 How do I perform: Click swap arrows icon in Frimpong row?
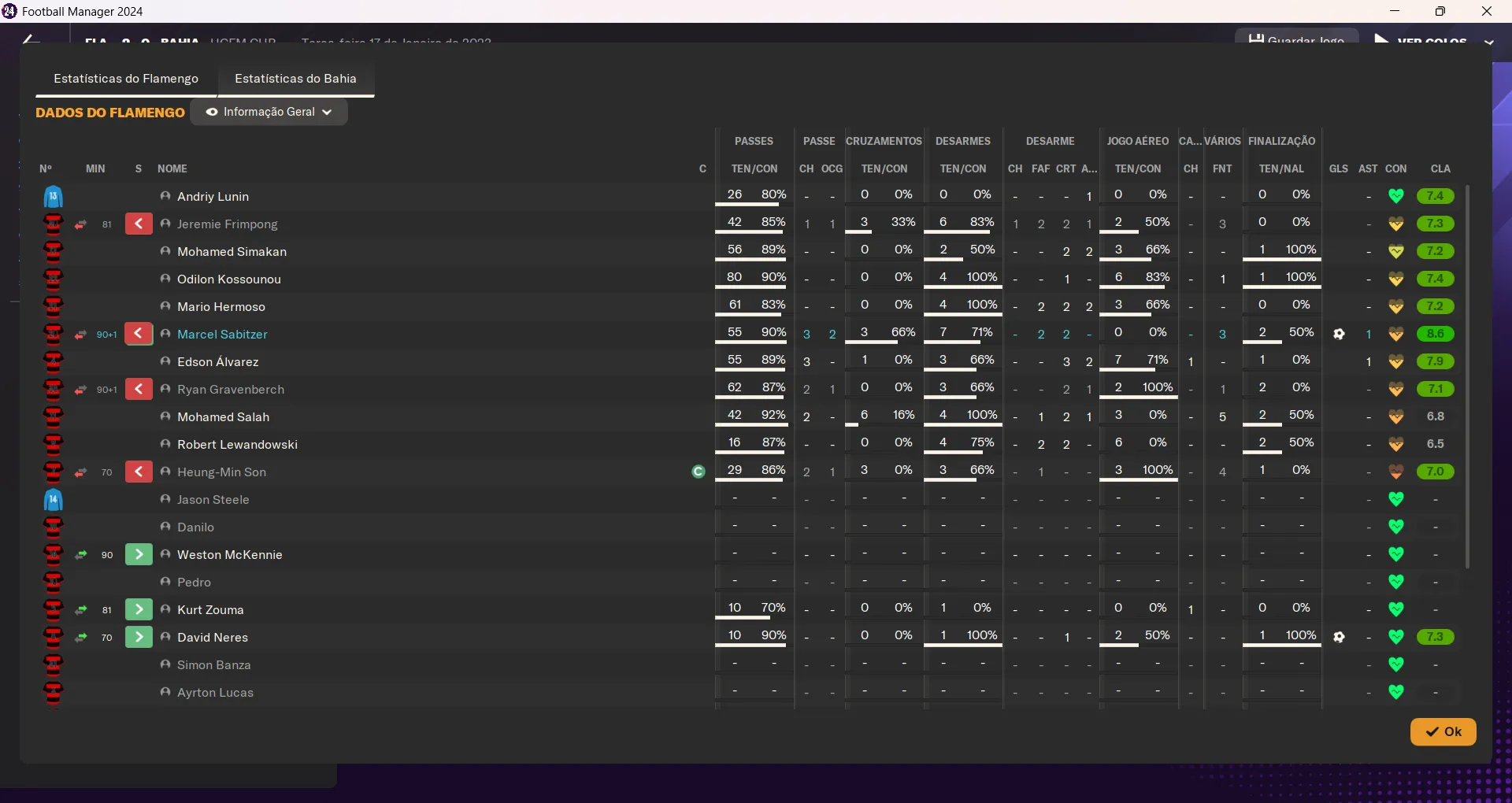[80, 224]
